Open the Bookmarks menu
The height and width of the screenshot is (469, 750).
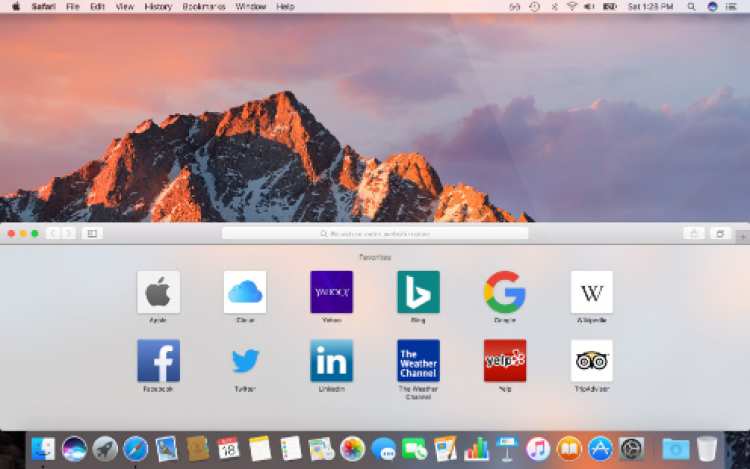click(204, 7)
